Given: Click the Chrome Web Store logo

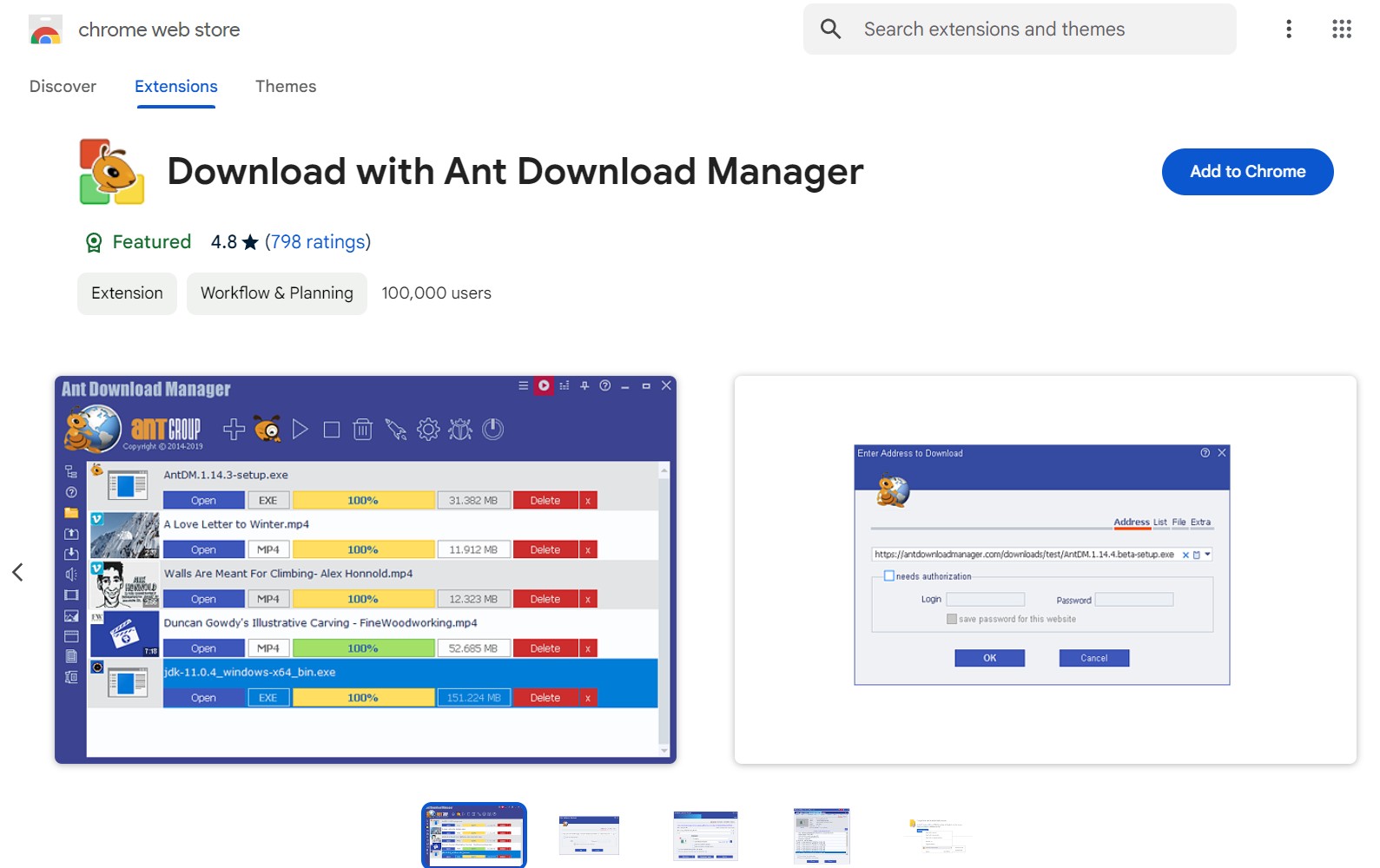Looking at the screenshot, I should pos(45,30).
